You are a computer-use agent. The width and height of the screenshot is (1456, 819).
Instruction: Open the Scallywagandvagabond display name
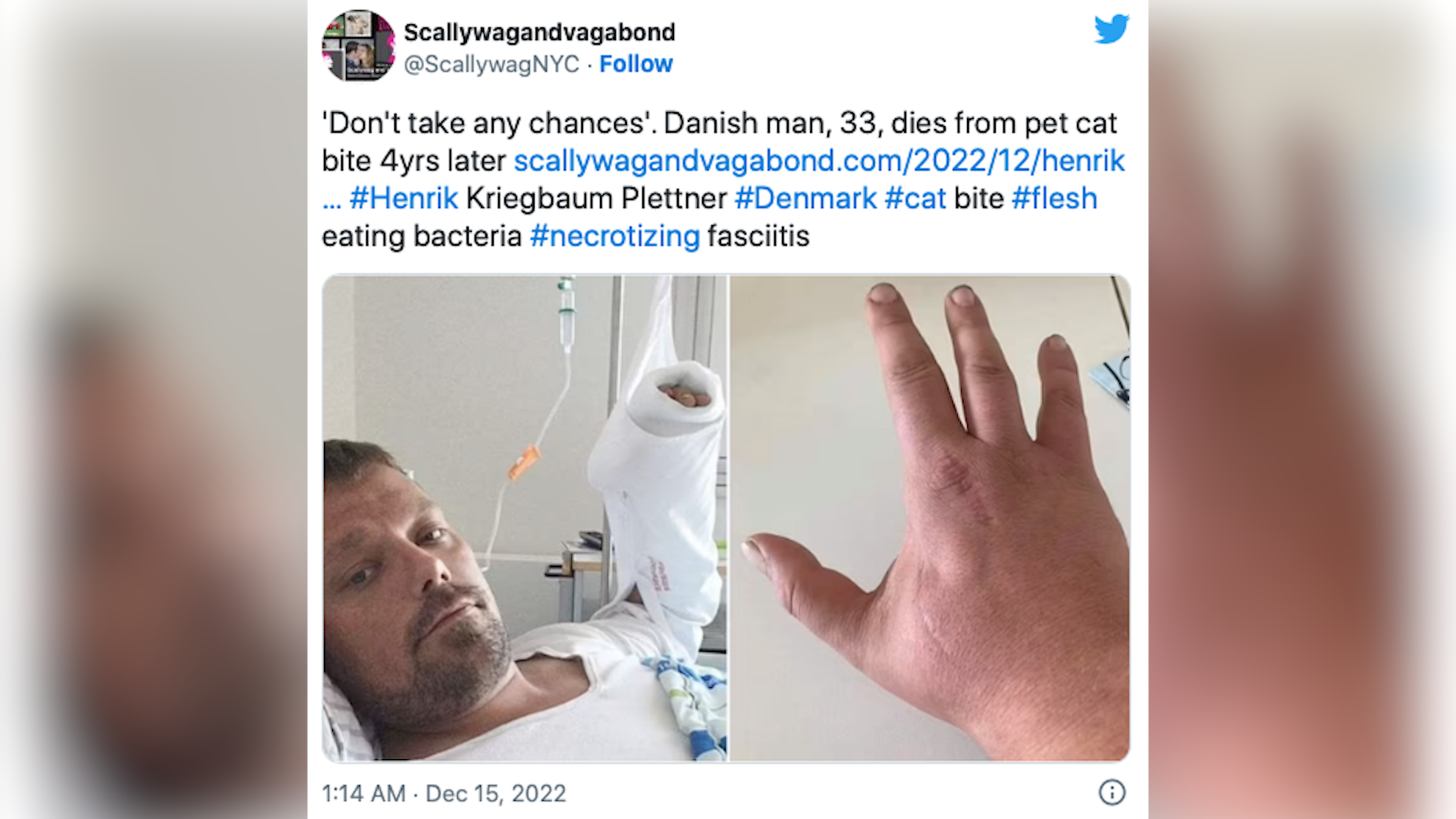[x=539, y=32]
